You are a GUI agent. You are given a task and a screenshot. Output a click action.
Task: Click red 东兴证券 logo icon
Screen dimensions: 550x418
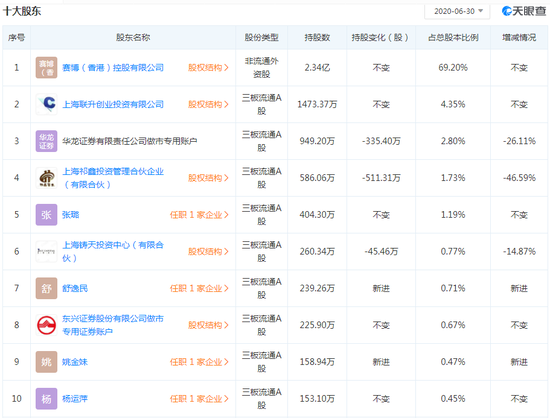[x=46, y=325]
